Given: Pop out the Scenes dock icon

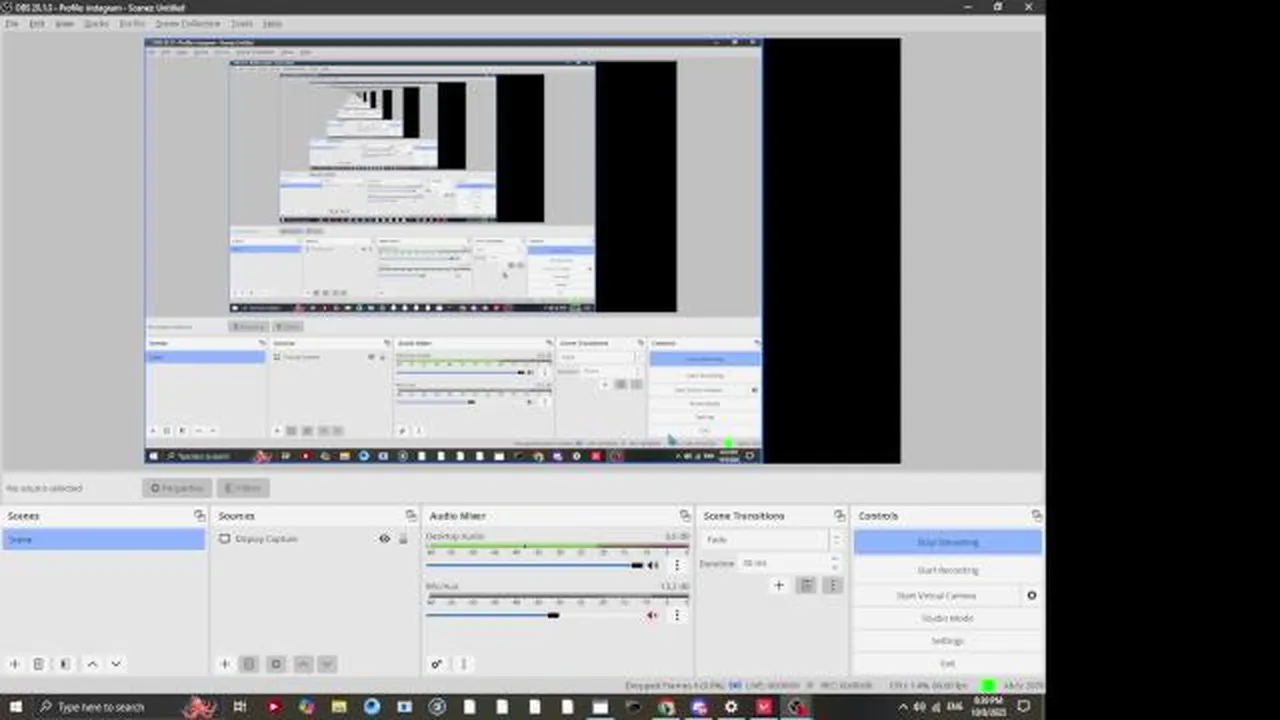Looking at the screenshot, I should (199, 516).
